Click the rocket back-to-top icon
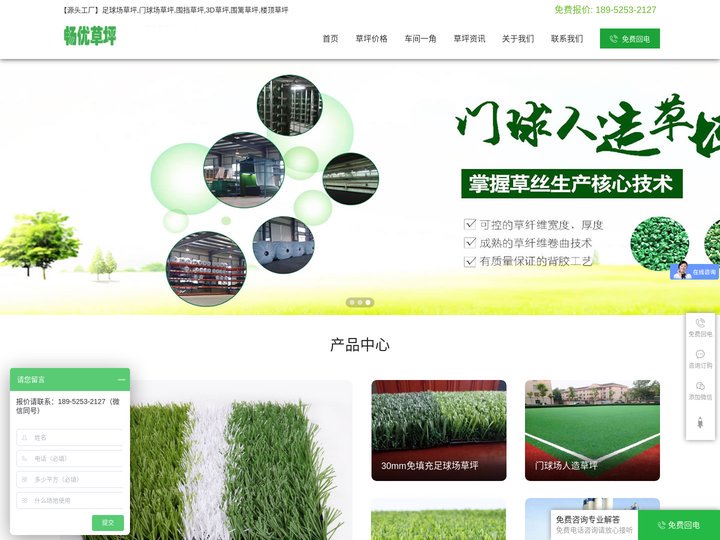Screen dimensions: 720x540 700,422
